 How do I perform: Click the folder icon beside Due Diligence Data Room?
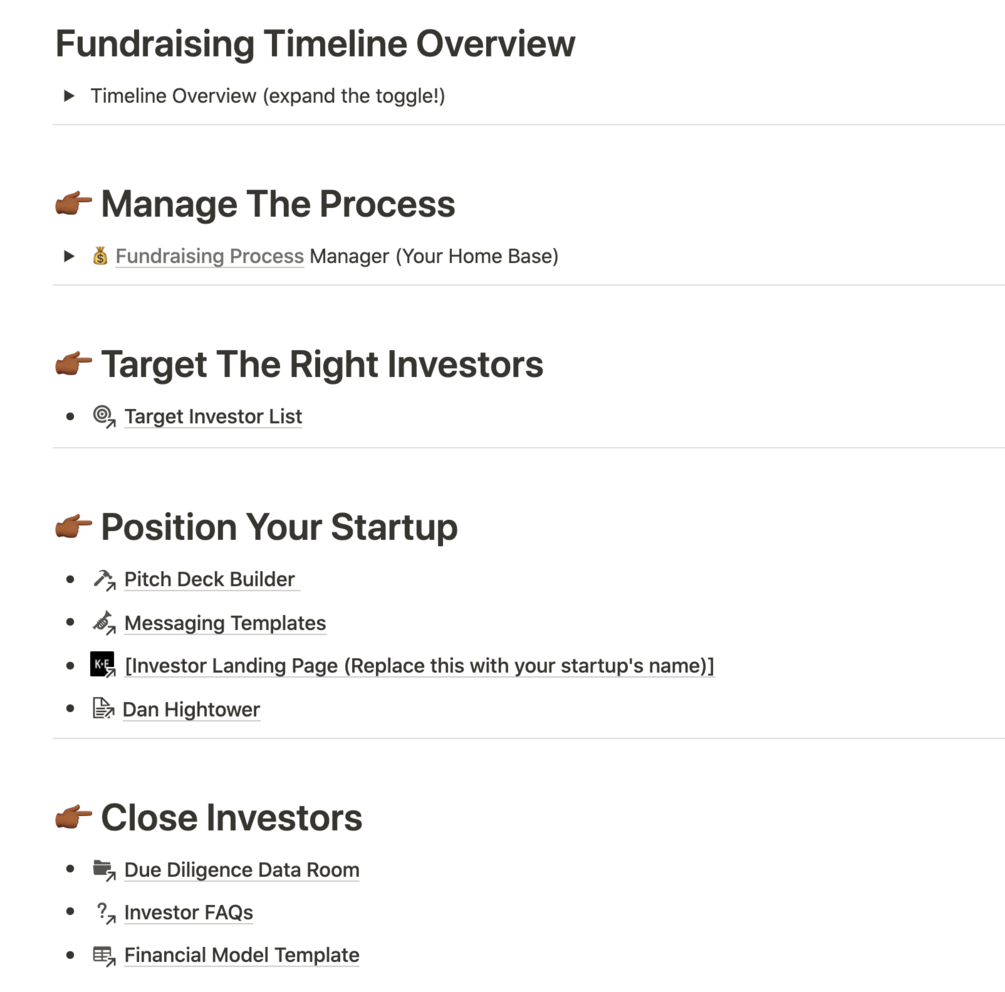pyautogui.click(x=104, y=869)
